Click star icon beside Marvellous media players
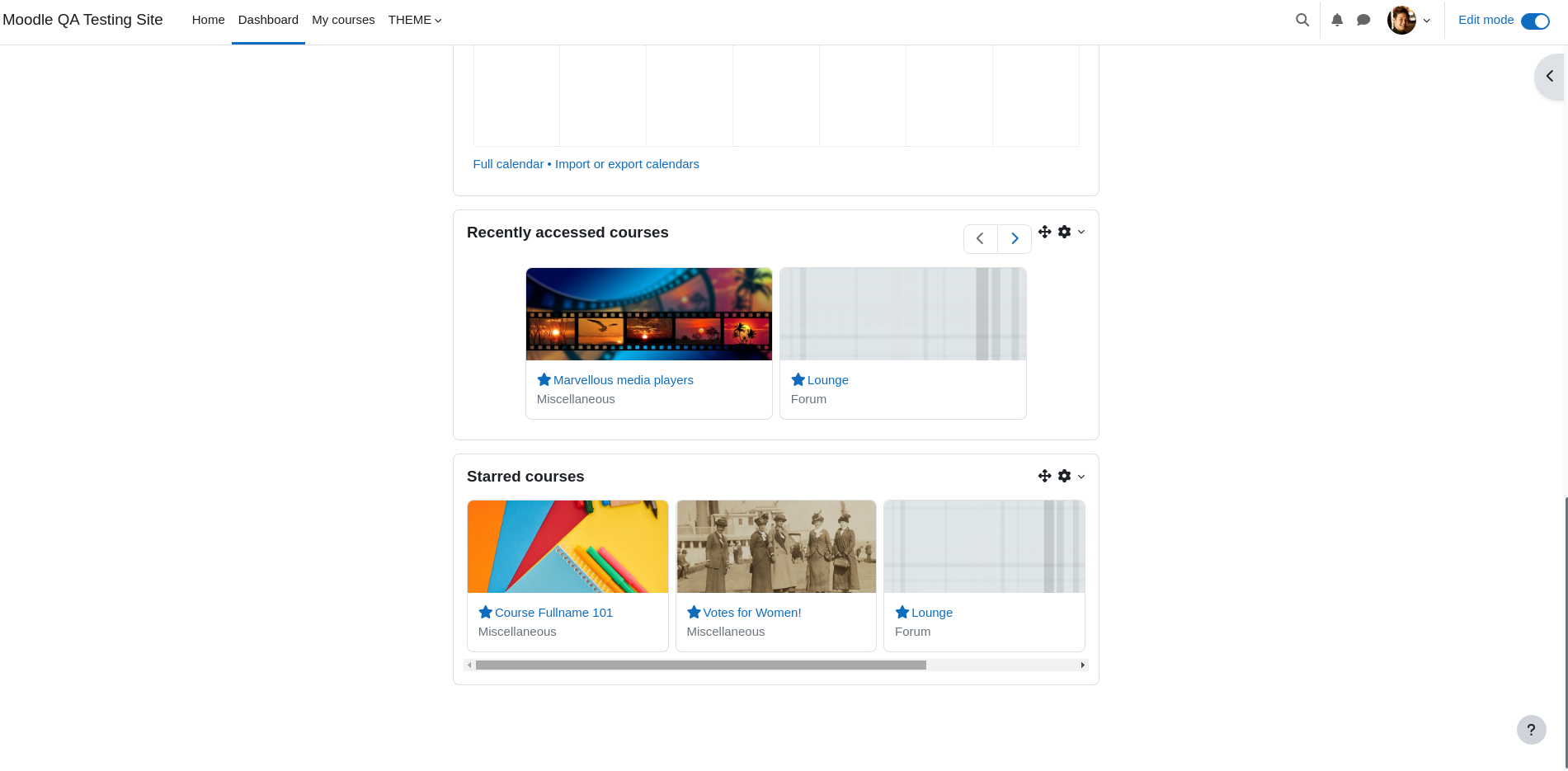This screenshot has height=771, width=1568. (x=544, y=380)
